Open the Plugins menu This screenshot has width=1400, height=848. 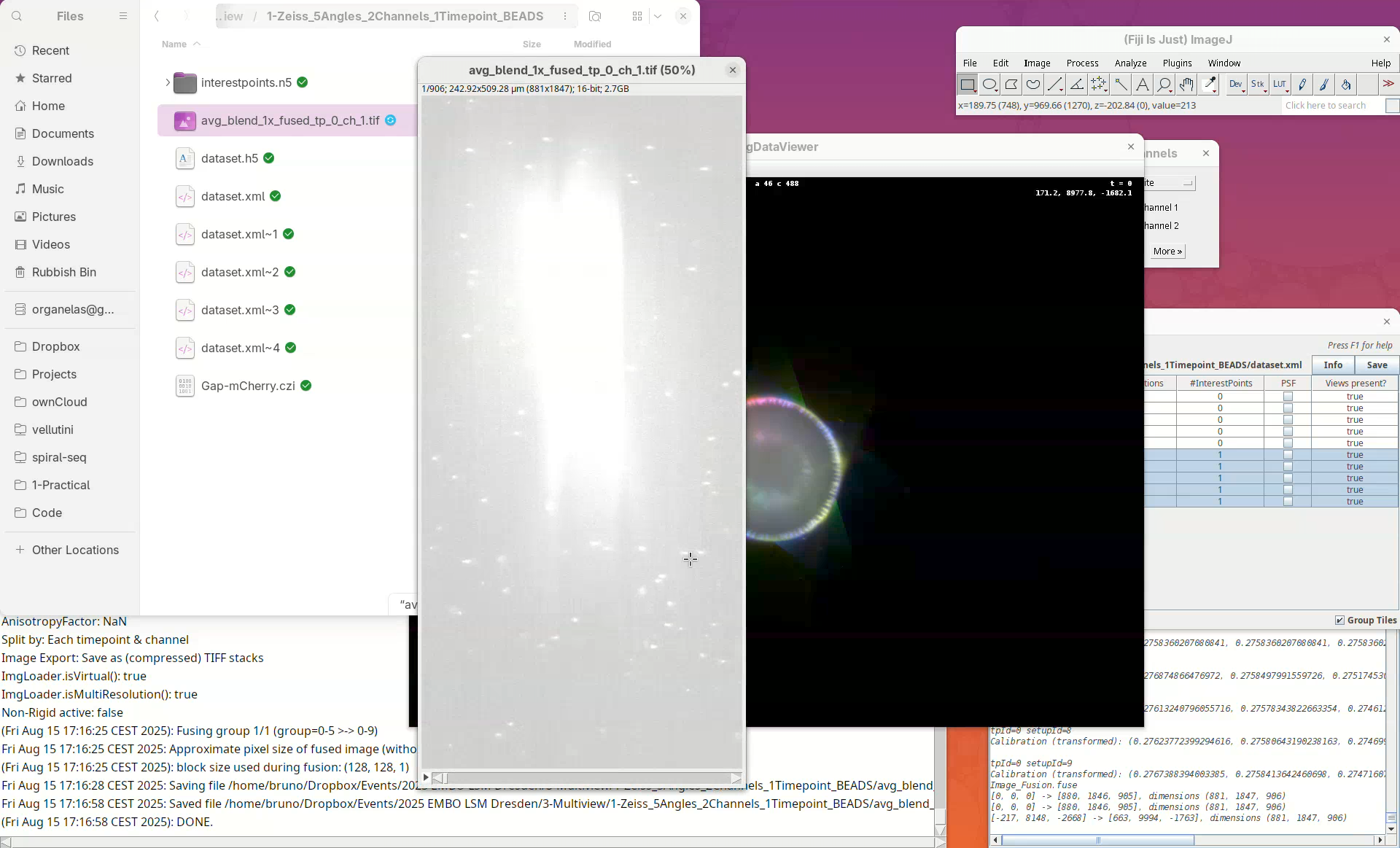point(1177,63)
